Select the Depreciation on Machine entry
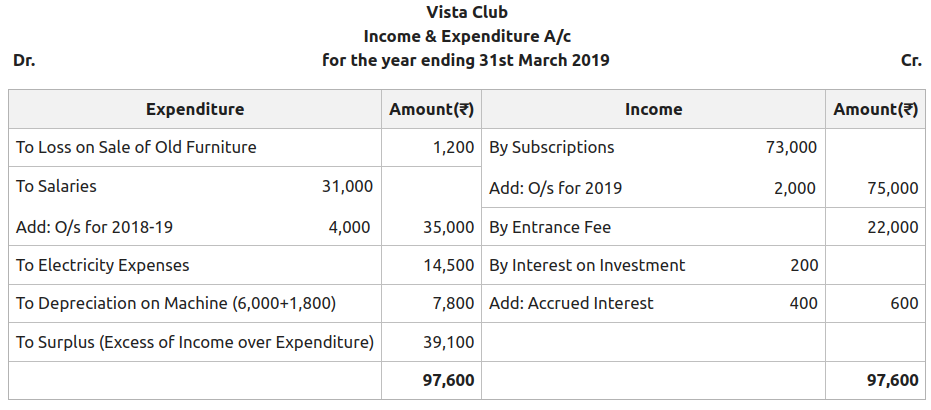This screenshot has height=410, width=931. point(176,303)
